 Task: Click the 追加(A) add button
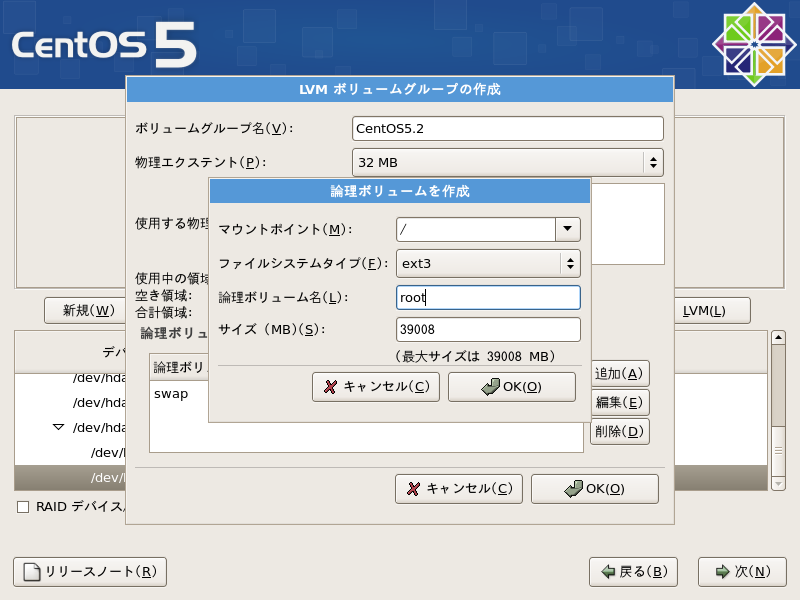click(x=619, y=373)
